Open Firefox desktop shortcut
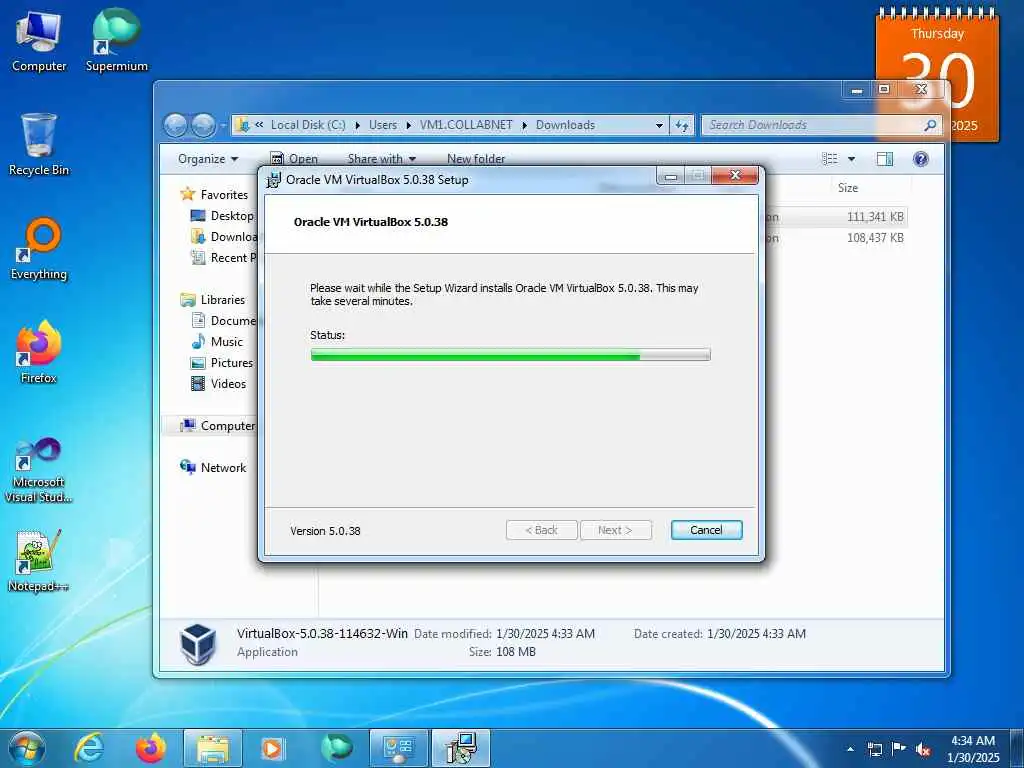The height and width of the screenshot is (768, 1024). (39, 352)
